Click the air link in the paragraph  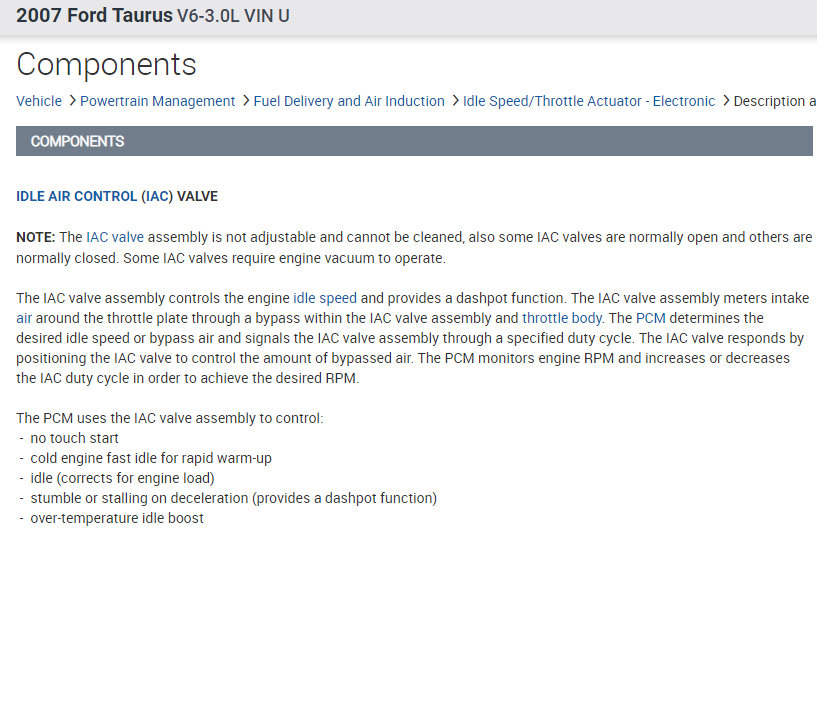coord(24,318)
